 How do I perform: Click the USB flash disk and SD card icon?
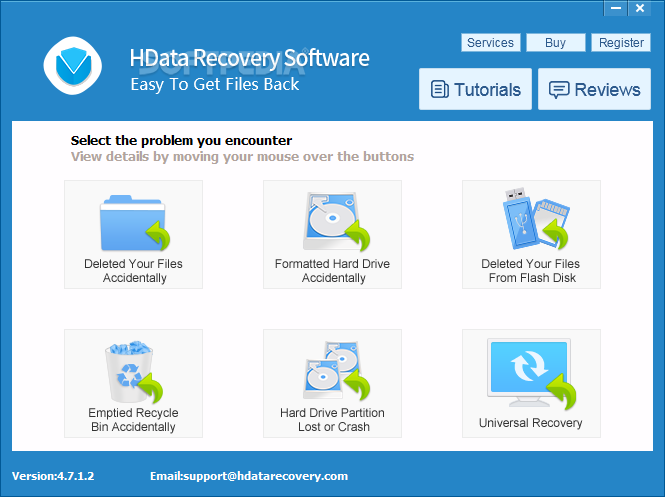pos(536,219)
